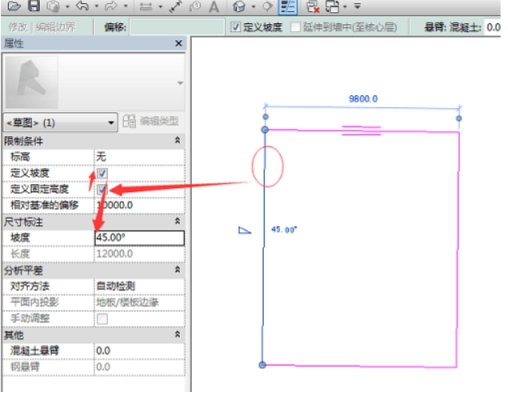
Task: Collapse the 尺寸标注 section
Action: tap(178, 221)
